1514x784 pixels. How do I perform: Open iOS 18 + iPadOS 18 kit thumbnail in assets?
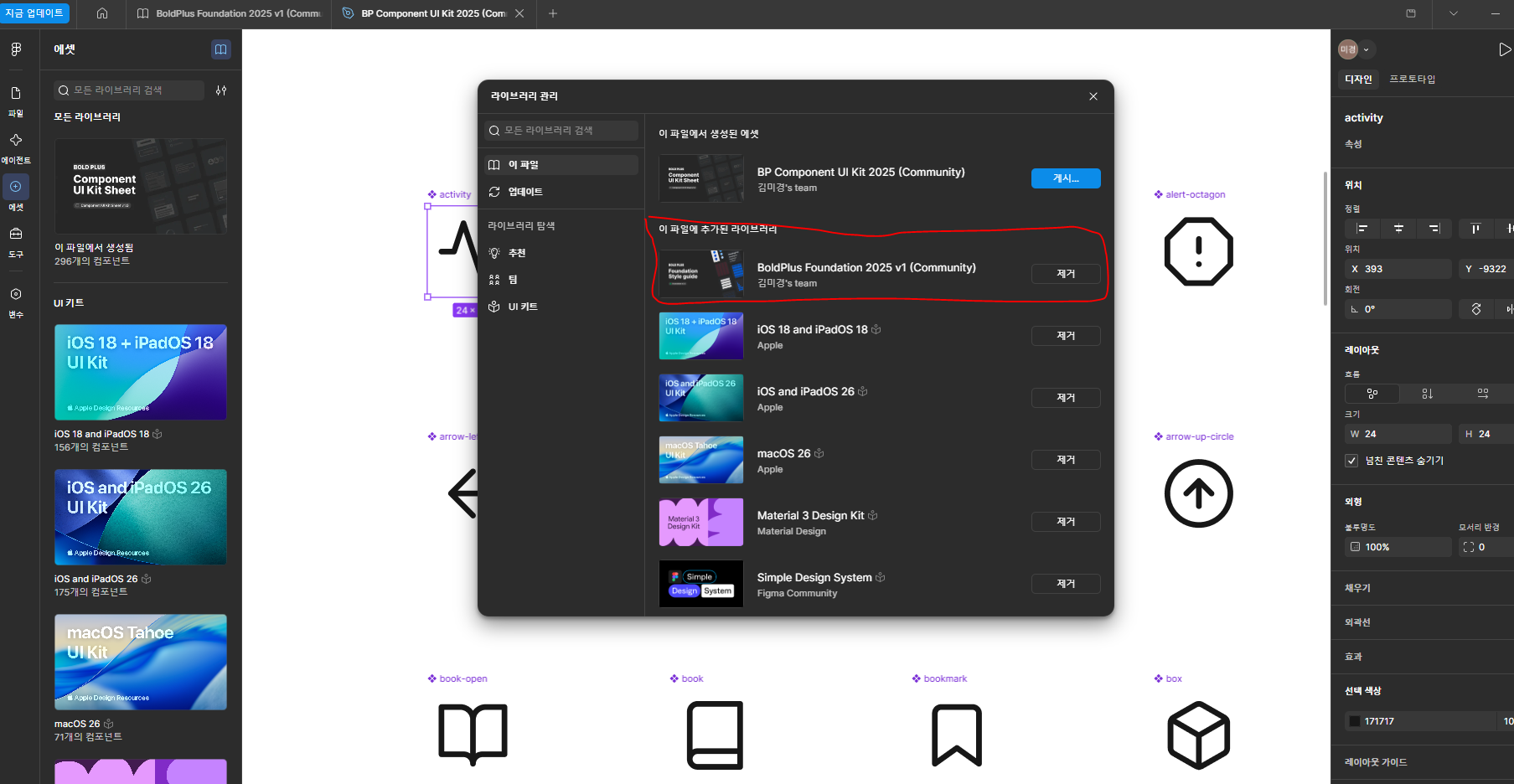[x=141, y=372]
